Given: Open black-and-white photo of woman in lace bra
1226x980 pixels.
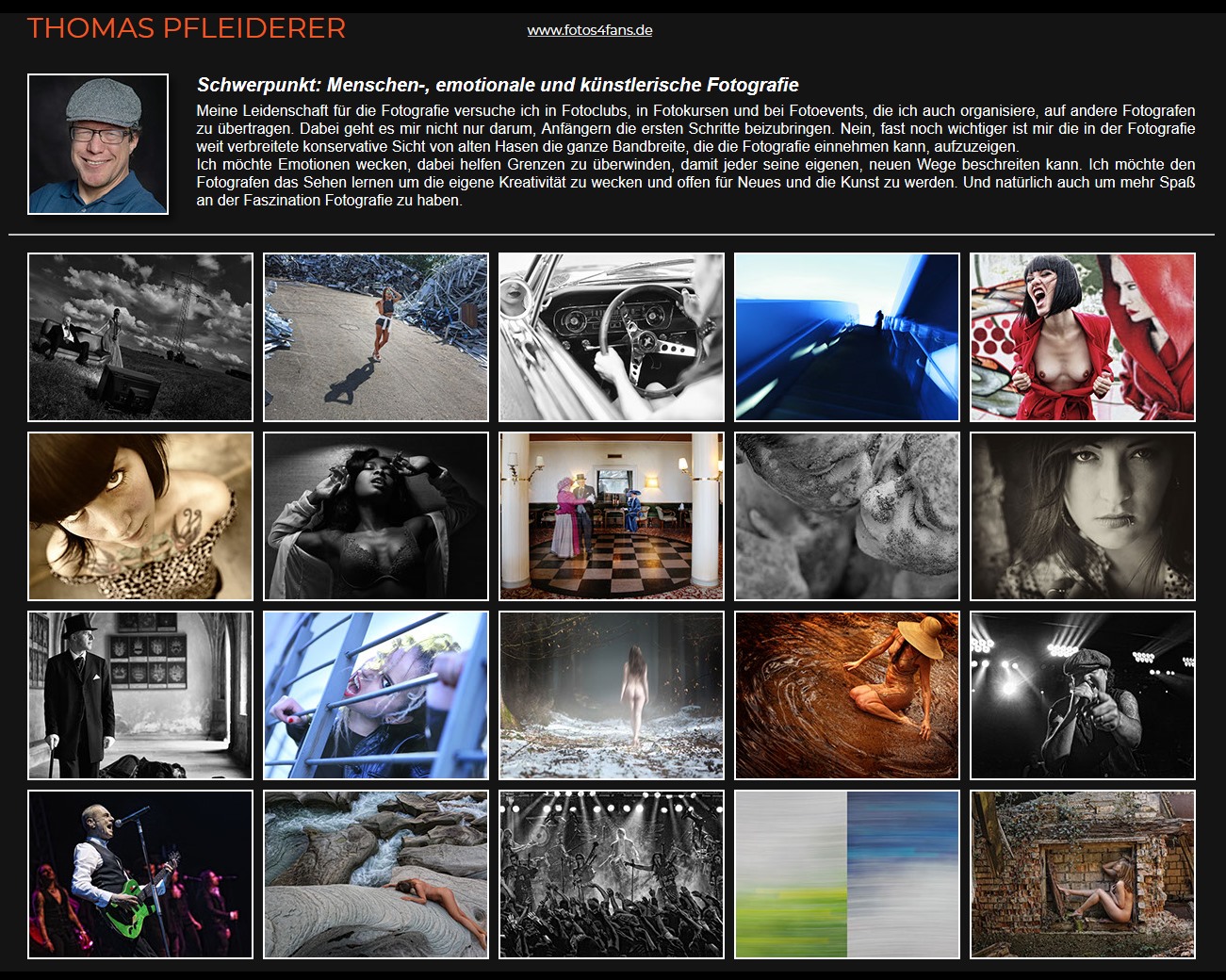Looking at the screenshot, I should (376, 516).
